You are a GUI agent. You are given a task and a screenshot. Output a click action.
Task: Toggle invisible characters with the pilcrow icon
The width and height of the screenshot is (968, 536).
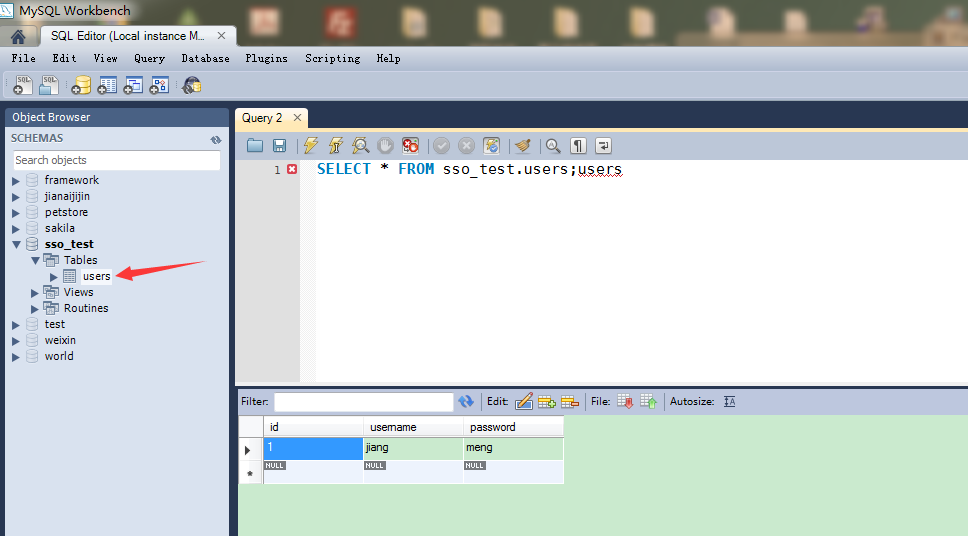coord(578,146)
